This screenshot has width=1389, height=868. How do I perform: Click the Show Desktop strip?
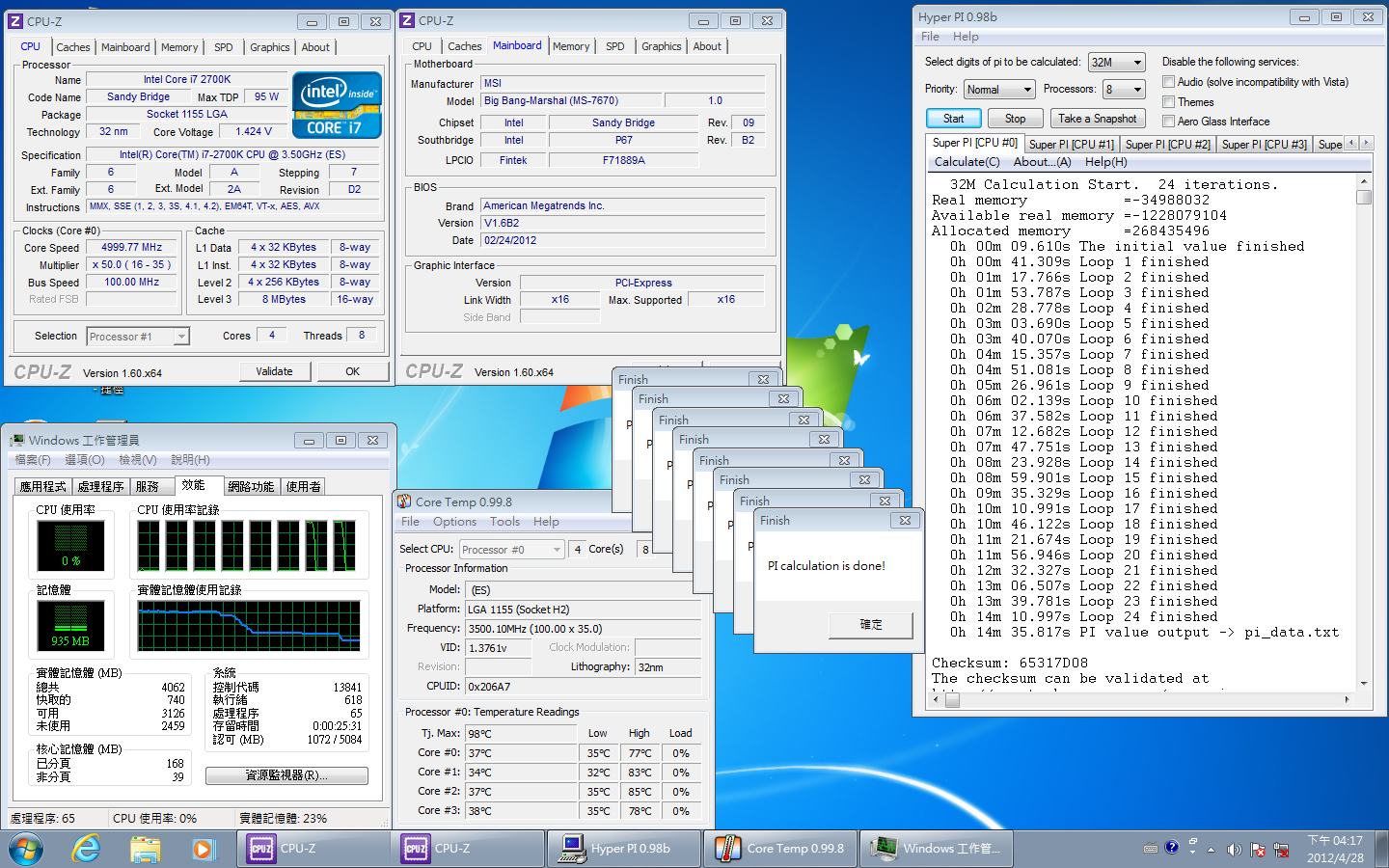1382,849
